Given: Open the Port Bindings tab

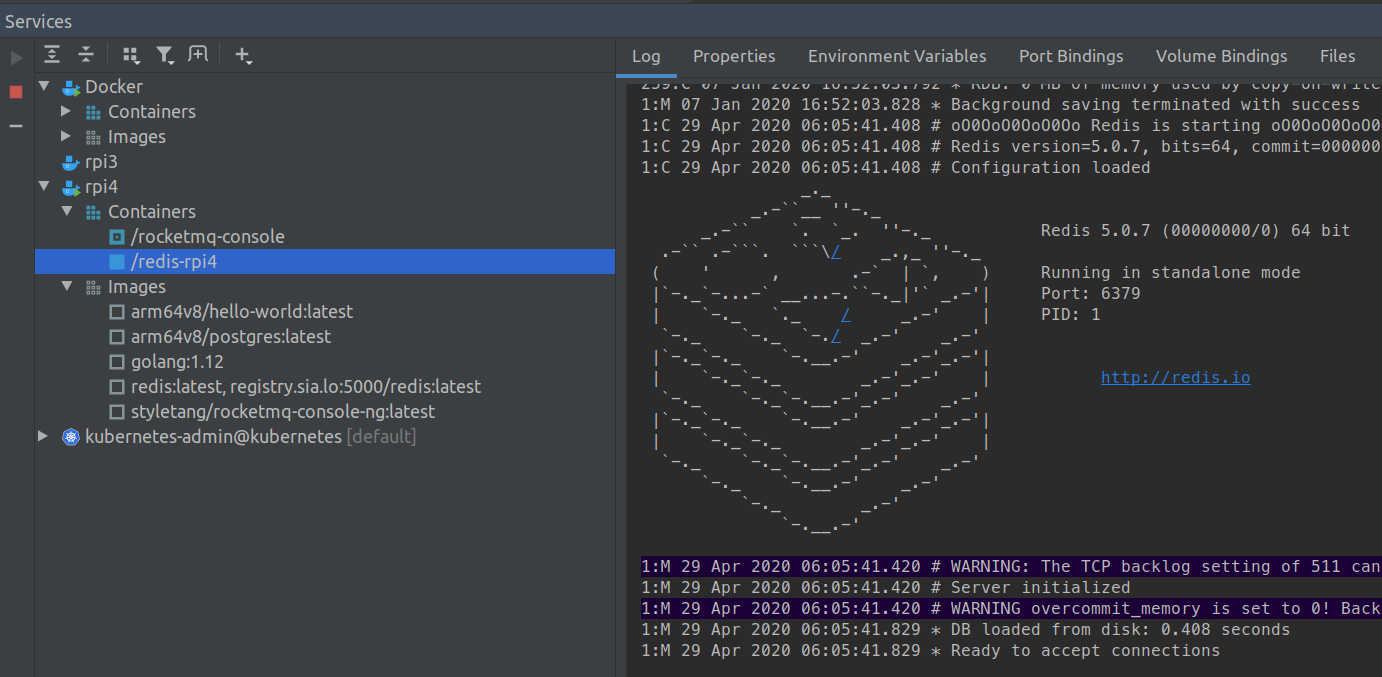Looking at the screenshot, I should click(x=1071, y=56).
